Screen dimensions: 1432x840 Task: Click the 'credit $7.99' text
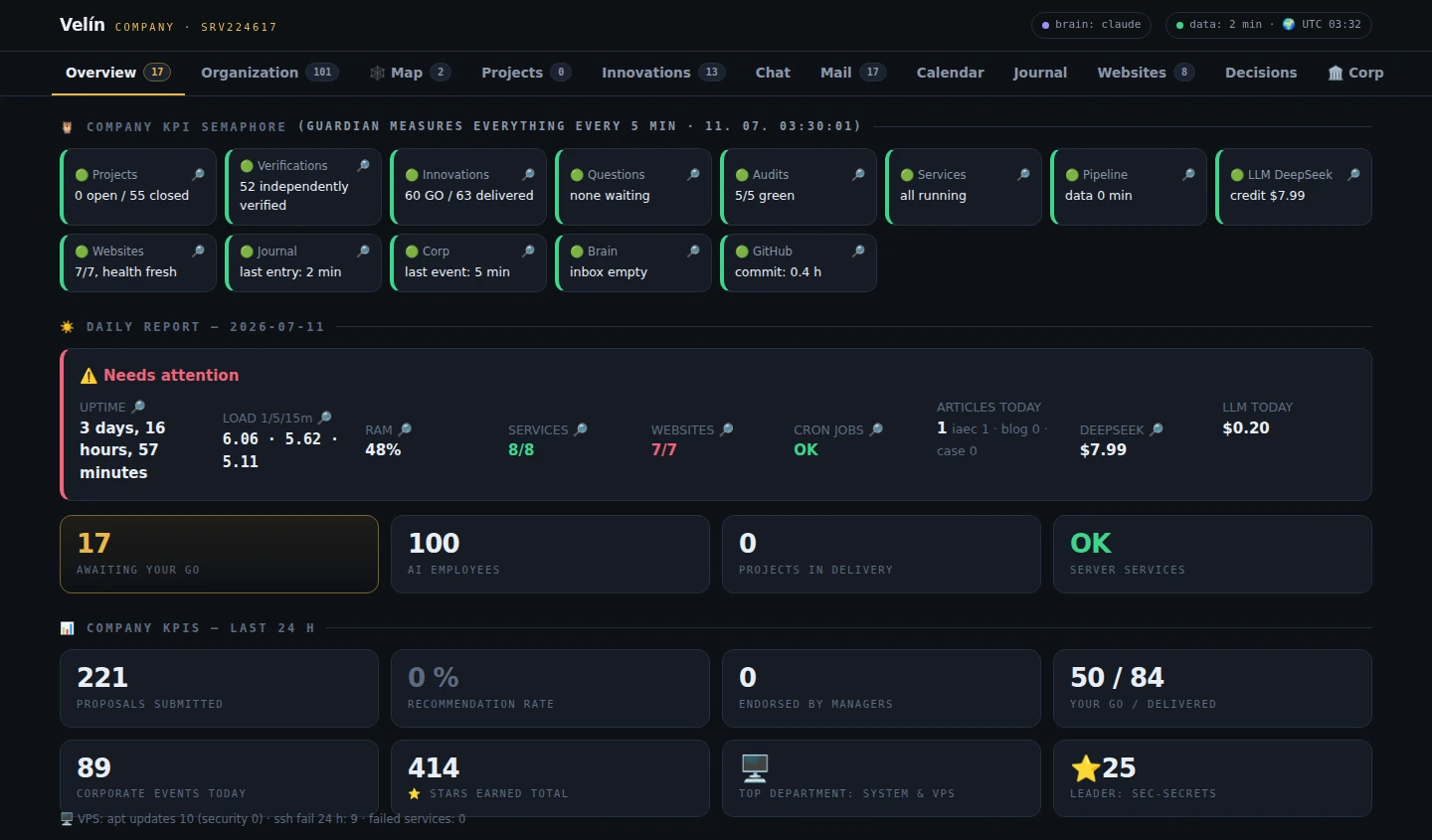[x=1267, y=196]
